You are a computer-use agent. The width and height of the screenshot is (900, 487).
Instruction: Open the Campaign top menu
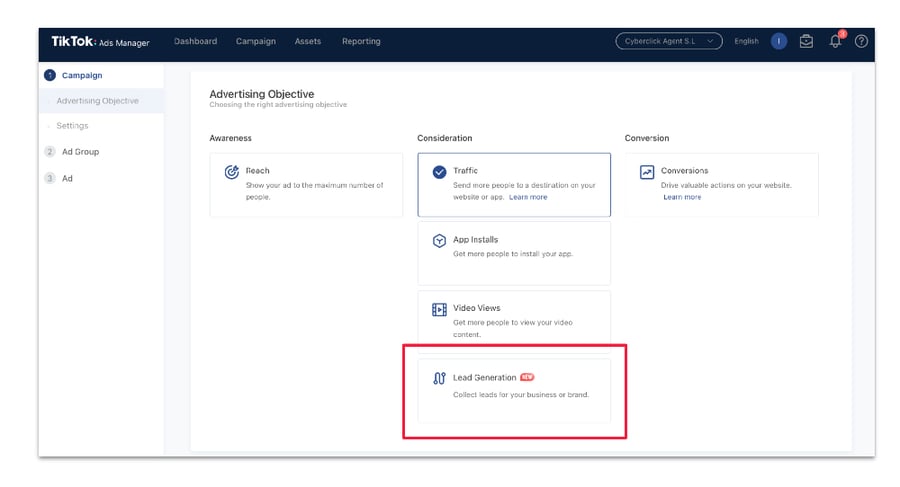[x=255, y=41]
